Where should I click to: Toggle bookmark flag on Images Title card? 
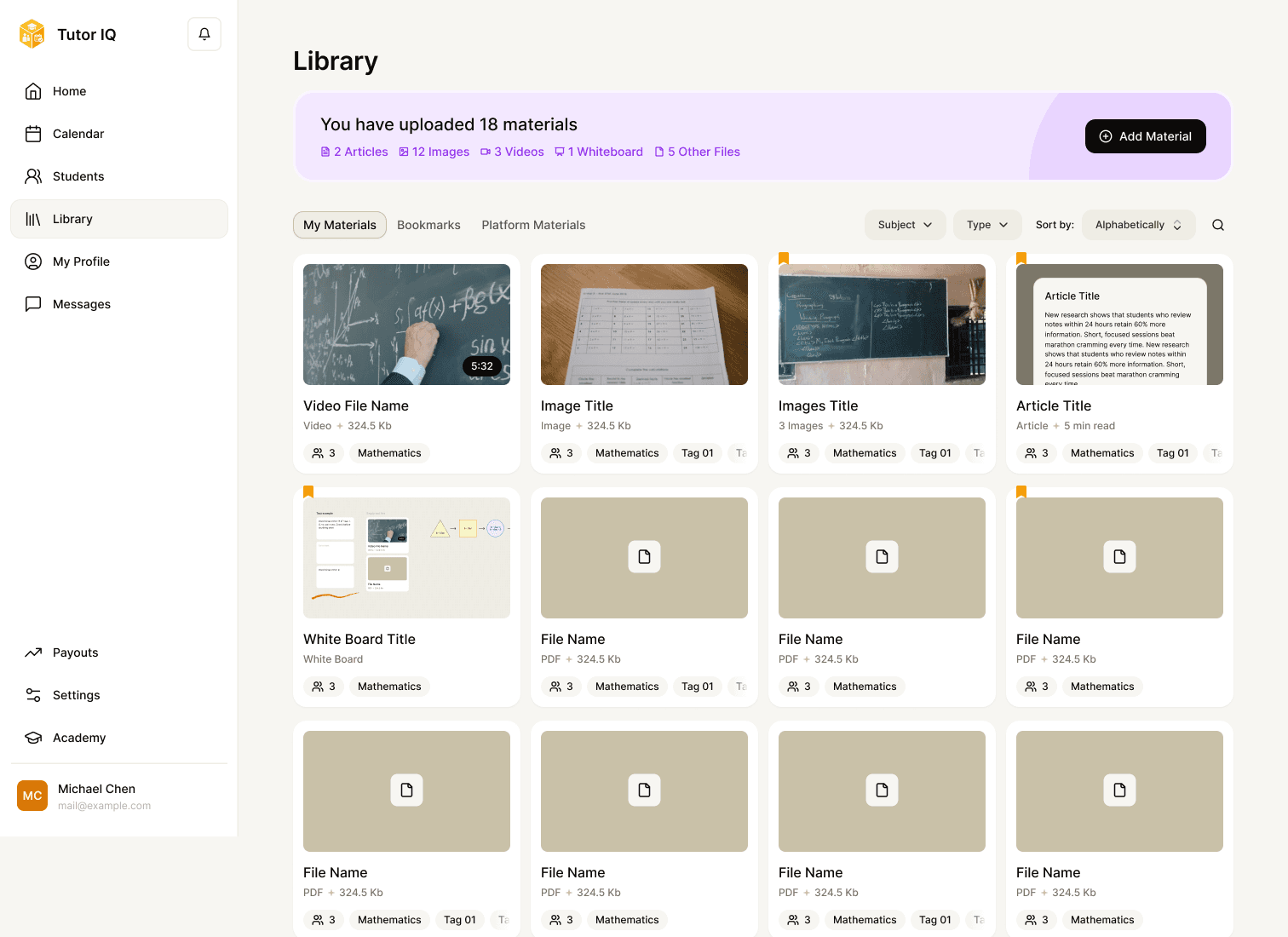(x=784, y=258)
